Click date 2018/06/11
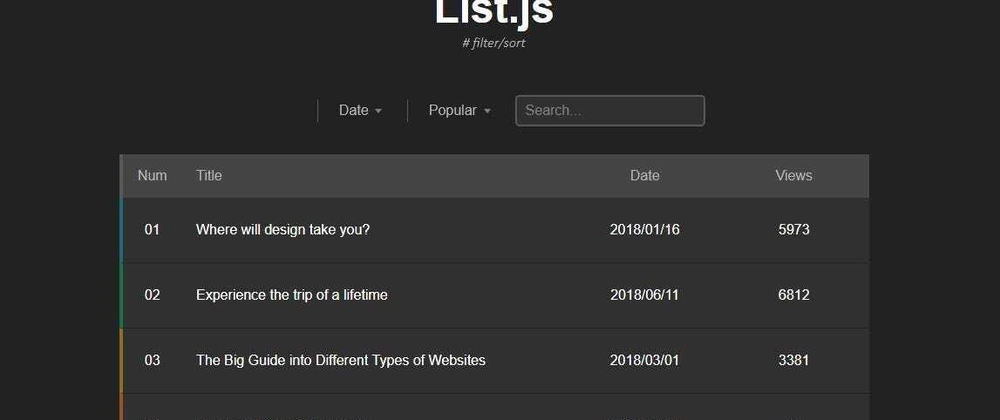 coord(644,295)
